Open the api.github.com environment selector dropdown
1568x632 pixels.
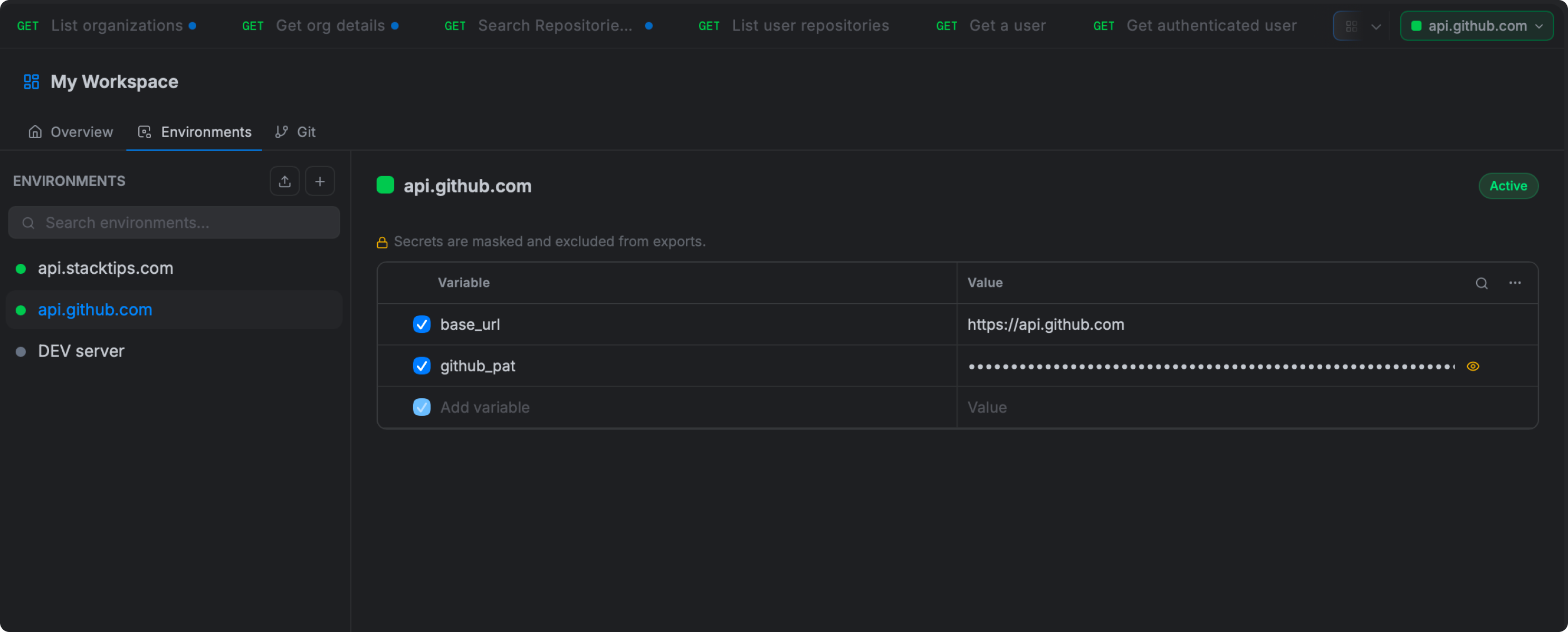point(1477,26)
